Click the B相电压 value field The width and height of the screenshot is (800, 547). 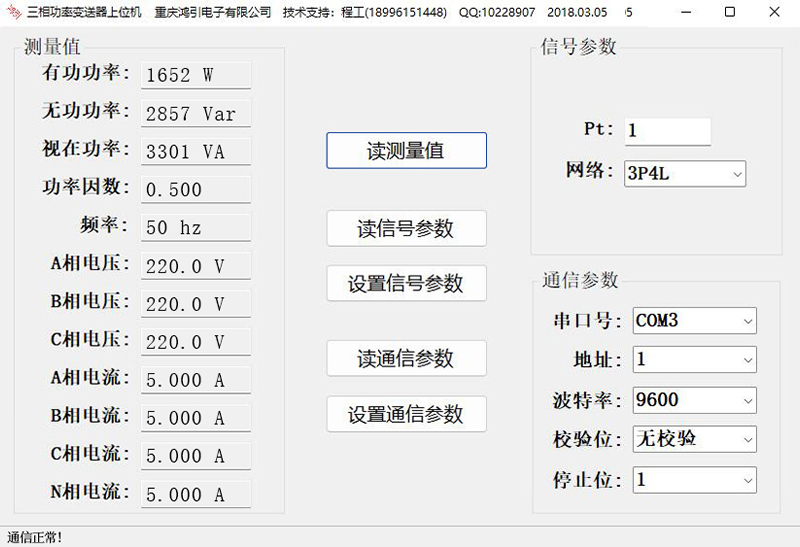[196, 304]
